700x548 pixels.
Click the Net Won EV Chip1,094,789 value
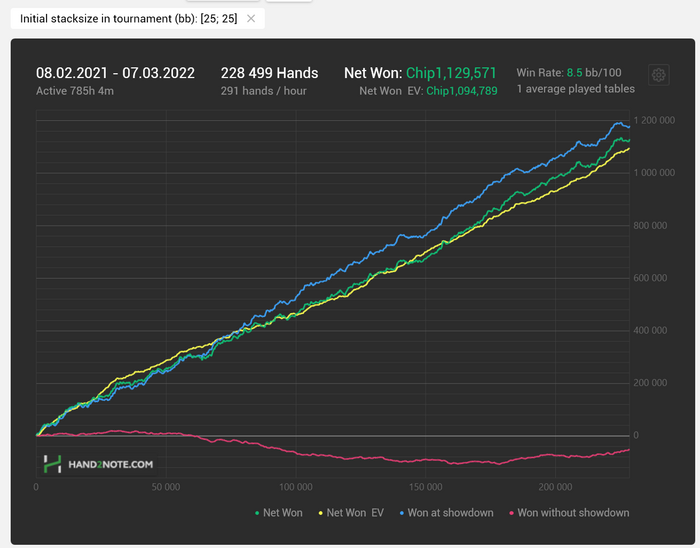[462, 91]
